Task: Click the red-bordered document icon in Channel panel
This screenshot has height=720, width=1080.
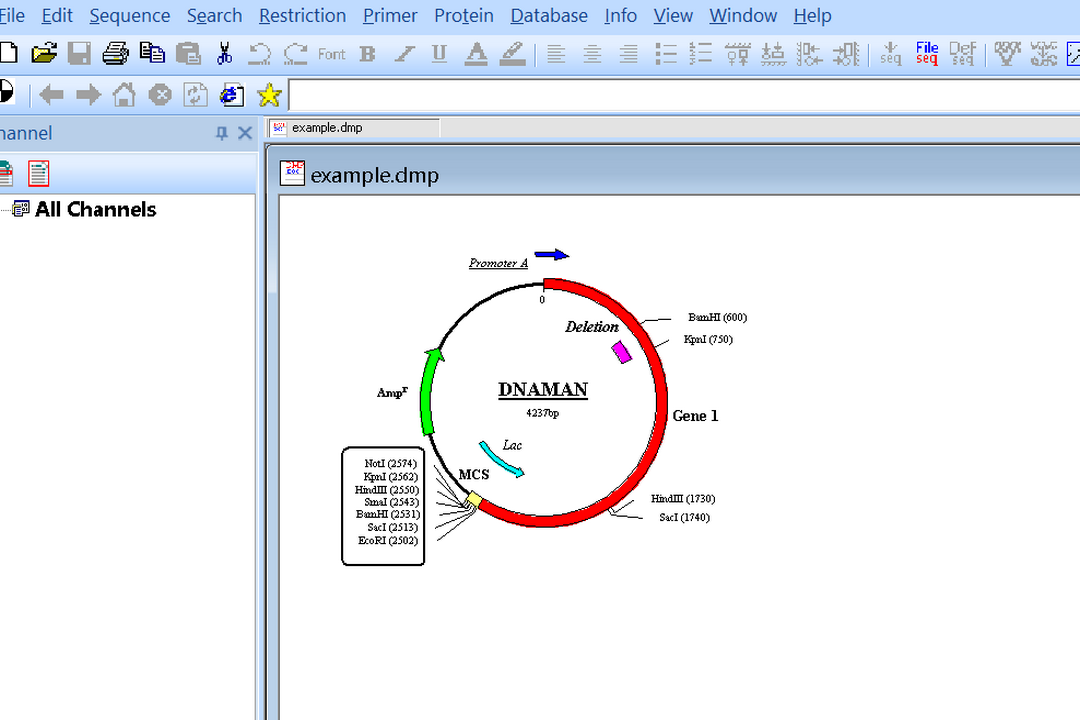Action: pyautogui.click(x=38, y=174)
